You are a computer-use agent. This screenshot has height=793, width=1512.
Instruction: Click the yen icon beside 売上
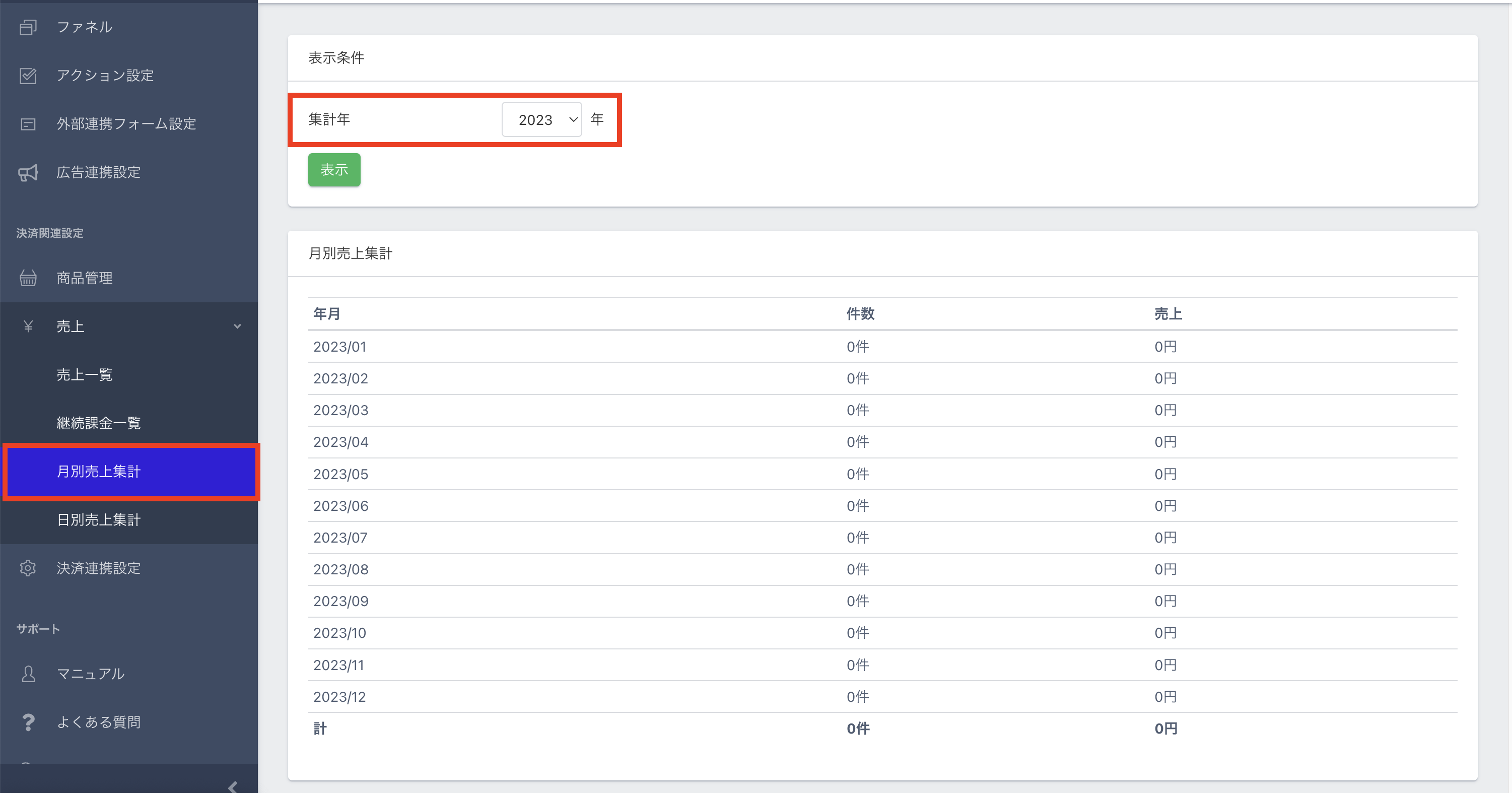(28, 326)
